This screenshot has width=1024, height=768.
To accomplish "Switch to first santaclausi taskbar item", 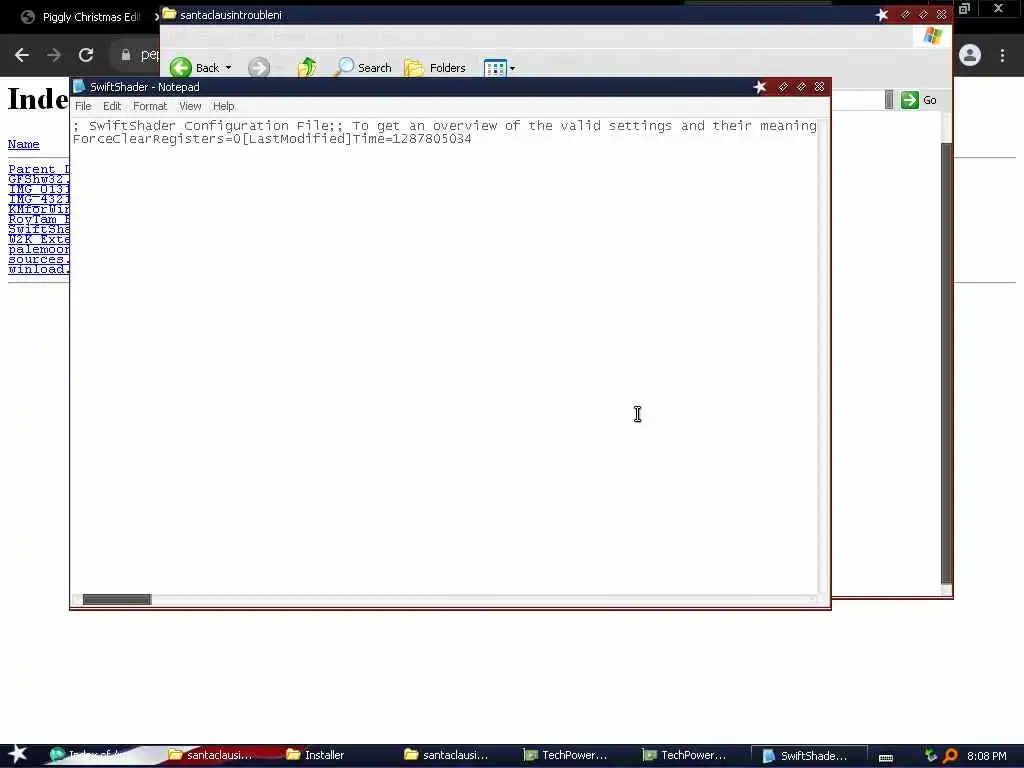I will [x=210, y=755].
